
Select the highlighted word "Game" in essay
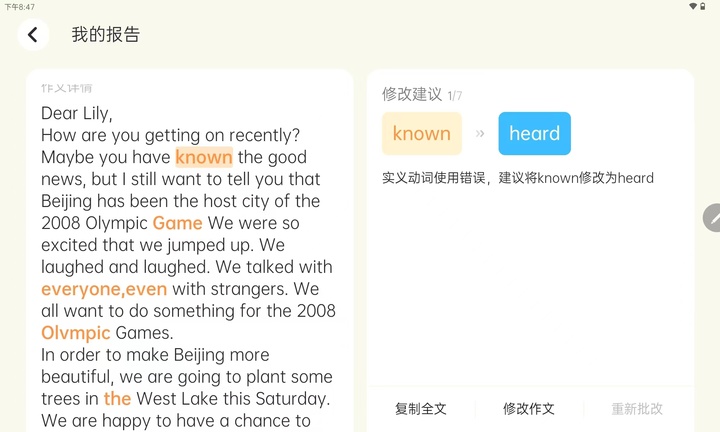[177, 223]
